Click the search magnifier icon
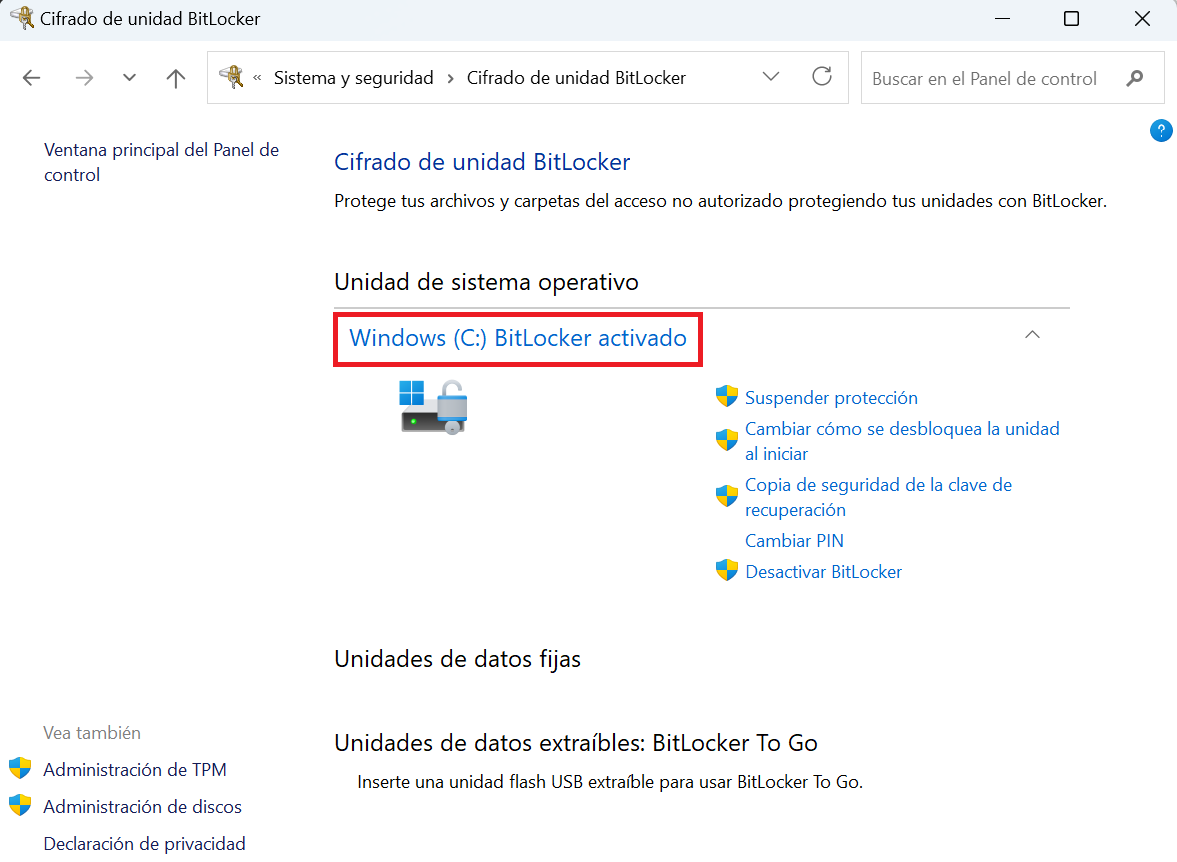 point(1134,78)
